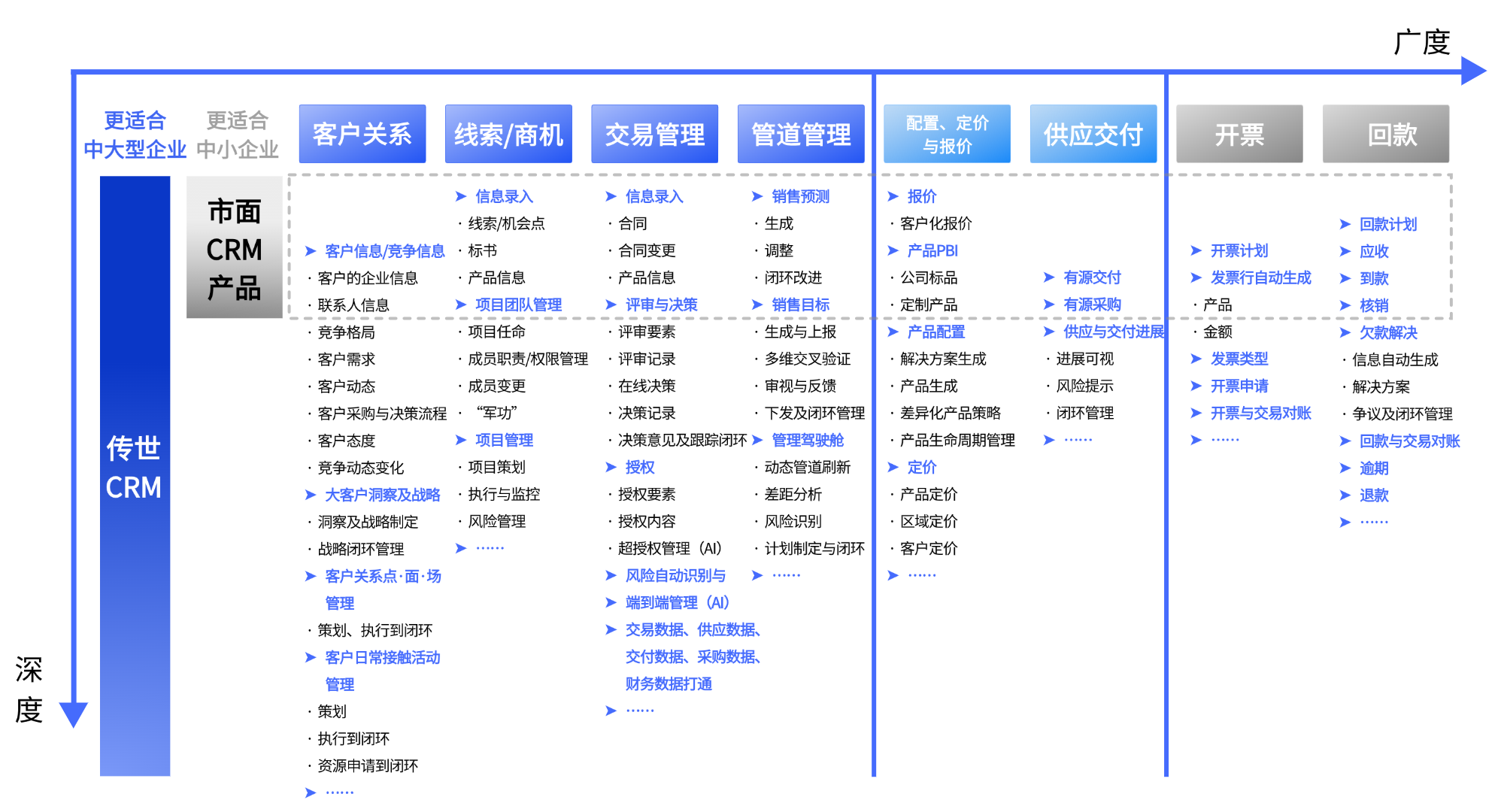Select the 报价 heading
The height and width of the screenshot is (812, 1504).
coord(922,196)
